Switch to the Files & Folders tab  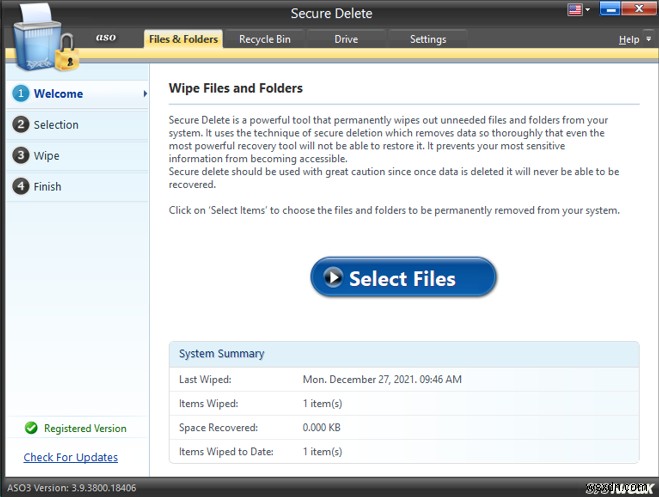coord(183,39)
